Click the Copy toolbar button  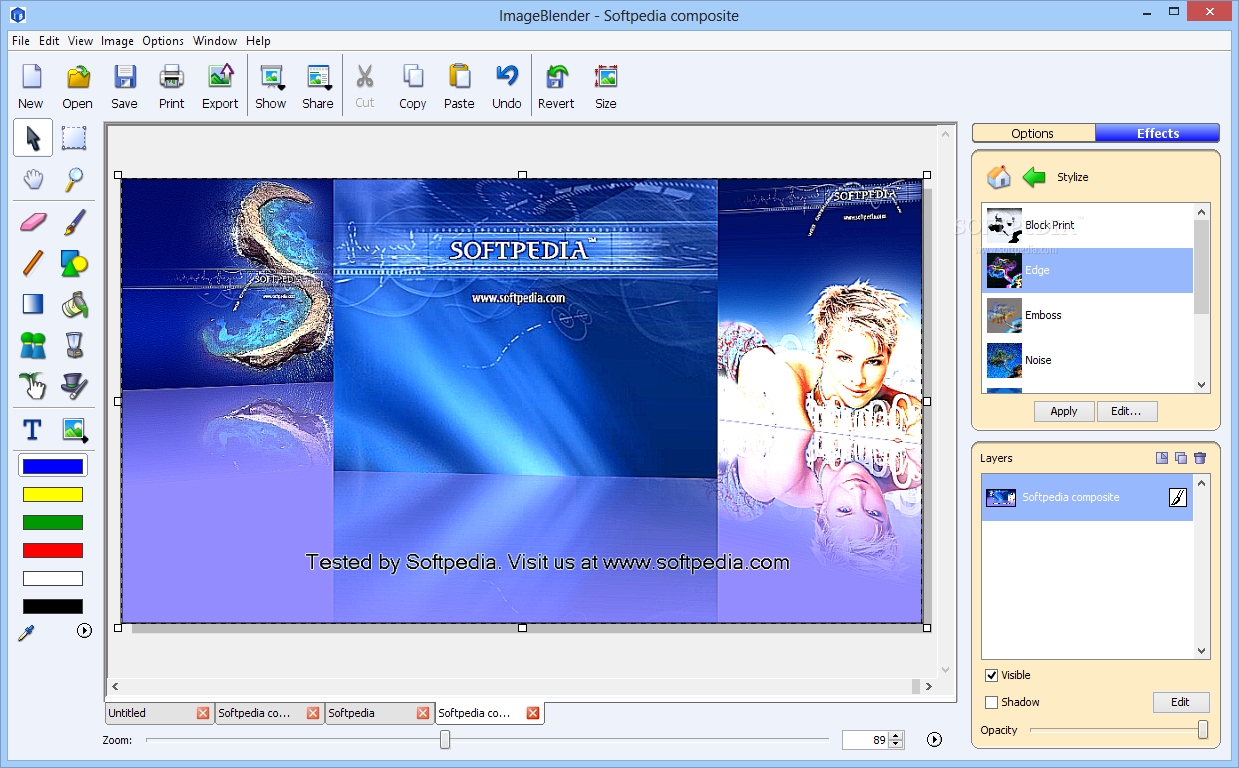pyautogui.click(x=412, y=87)
